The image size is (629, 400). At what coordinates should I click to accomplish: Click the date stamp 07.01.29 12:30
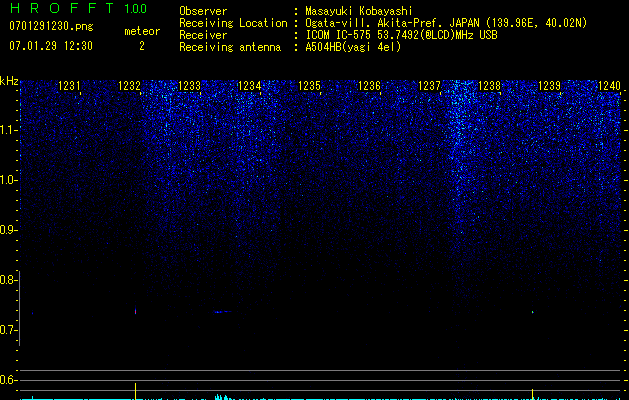[x=51, y=46]
